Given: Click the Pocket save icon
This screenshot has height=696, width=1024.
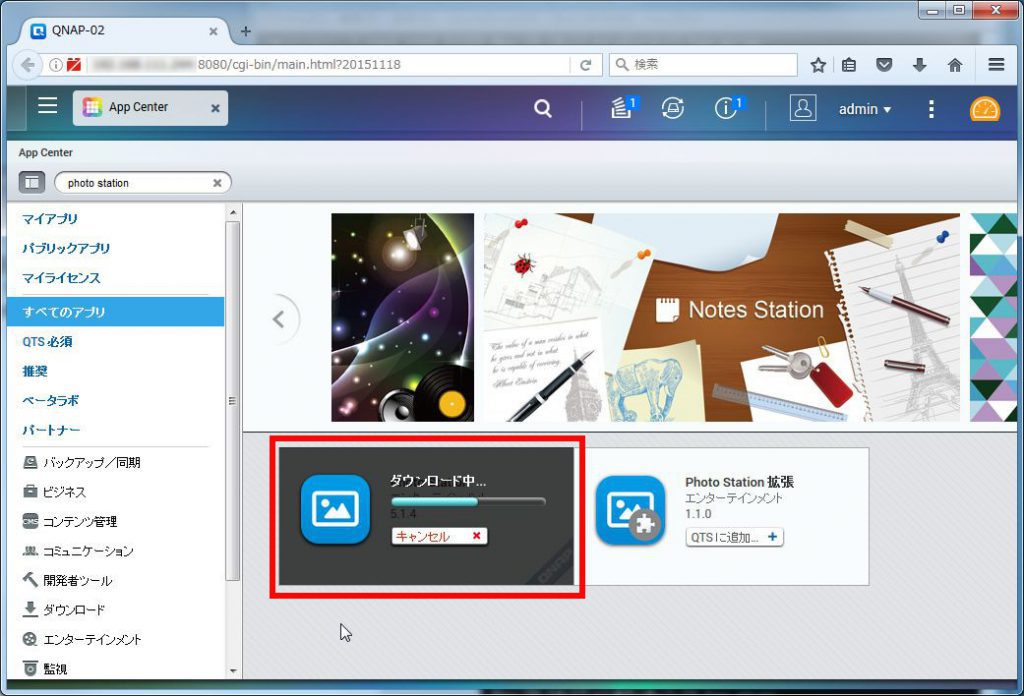Looking at the screenshot, I should (884, 65).
